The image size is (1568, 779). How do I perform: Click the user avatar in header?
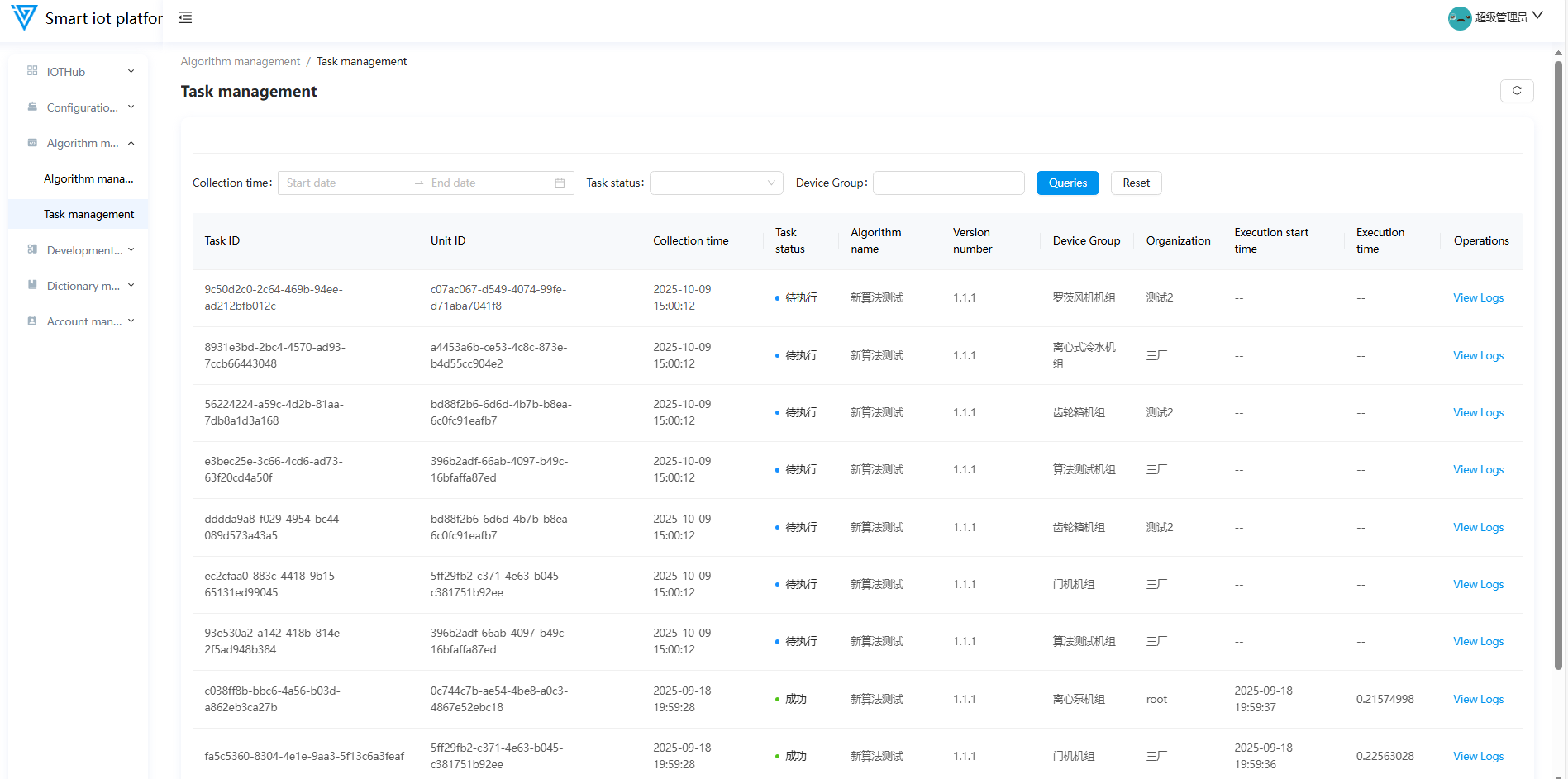(1459, 17)
